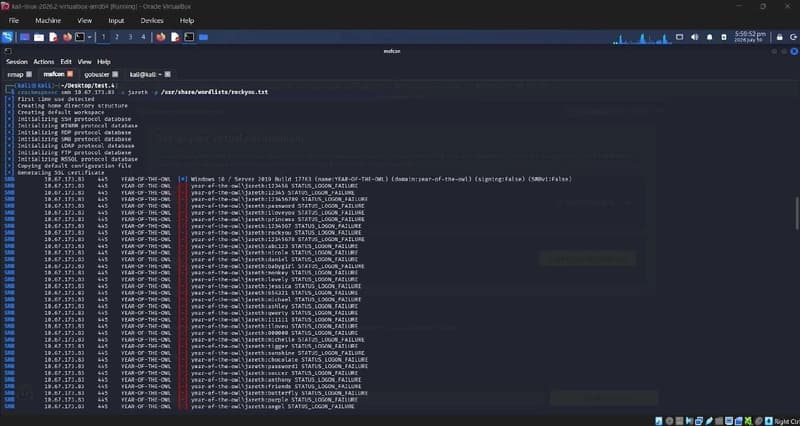Click the jareth:123456 STATUS_LOGON_FAILURE line
Screen dimensions: 800x426
[x=274, y=186]
